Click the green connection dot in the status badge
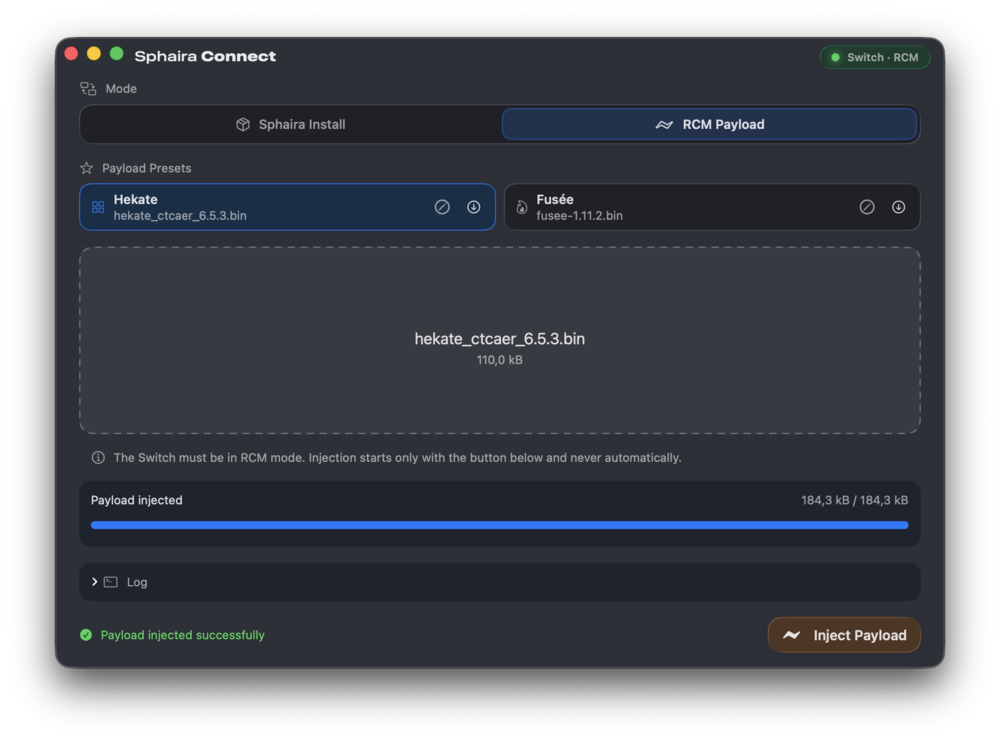The width and height of the screenshot is (1000, 741). point(835,57)
